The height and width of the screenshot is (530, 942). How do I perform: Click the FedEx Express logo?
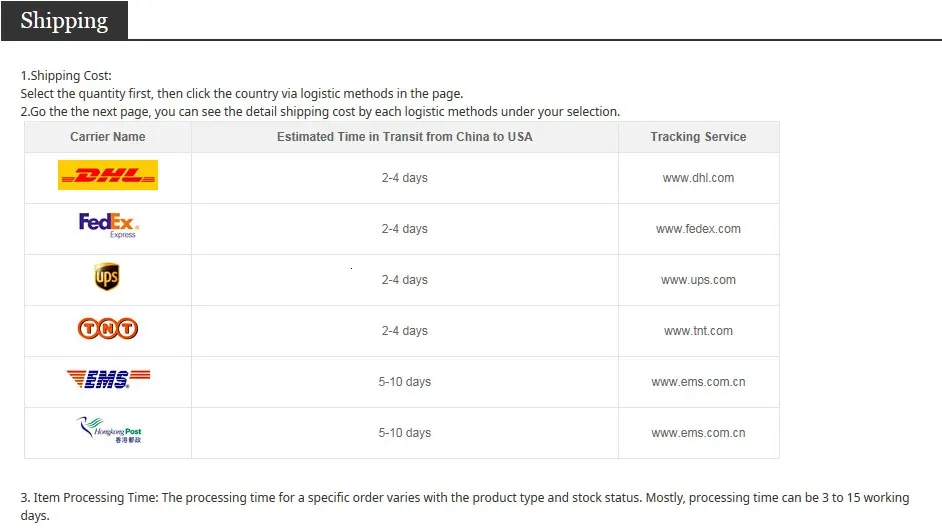109,225
